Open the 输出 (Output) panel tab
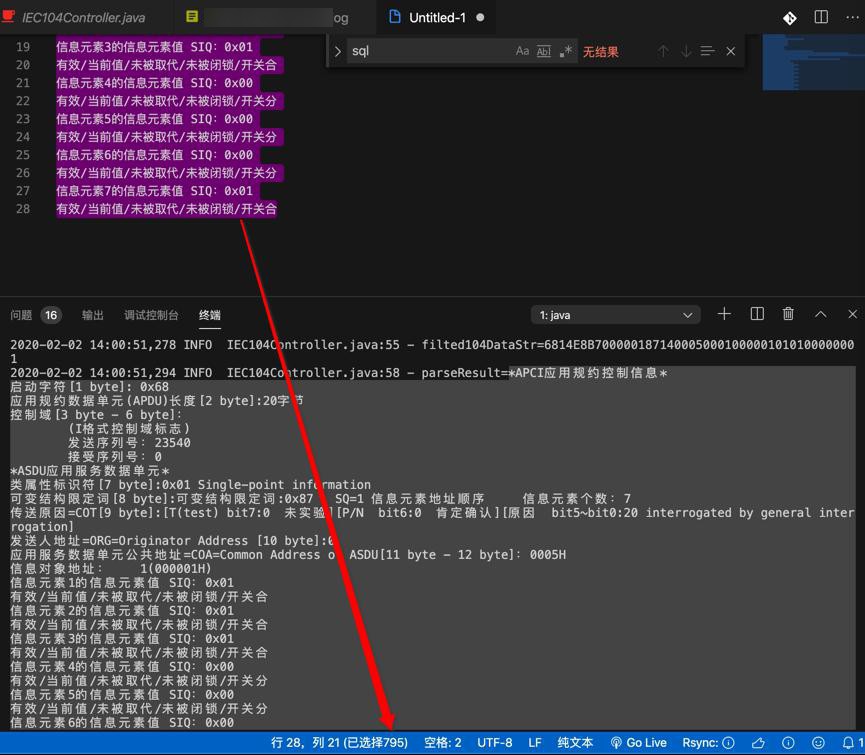This screenshot has width=865, height=755. 93,315
